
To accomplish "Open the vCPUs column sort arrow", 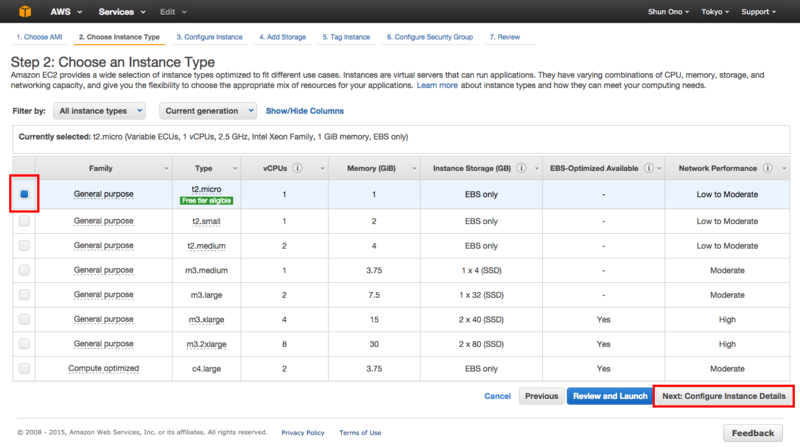I will [322, 168].
